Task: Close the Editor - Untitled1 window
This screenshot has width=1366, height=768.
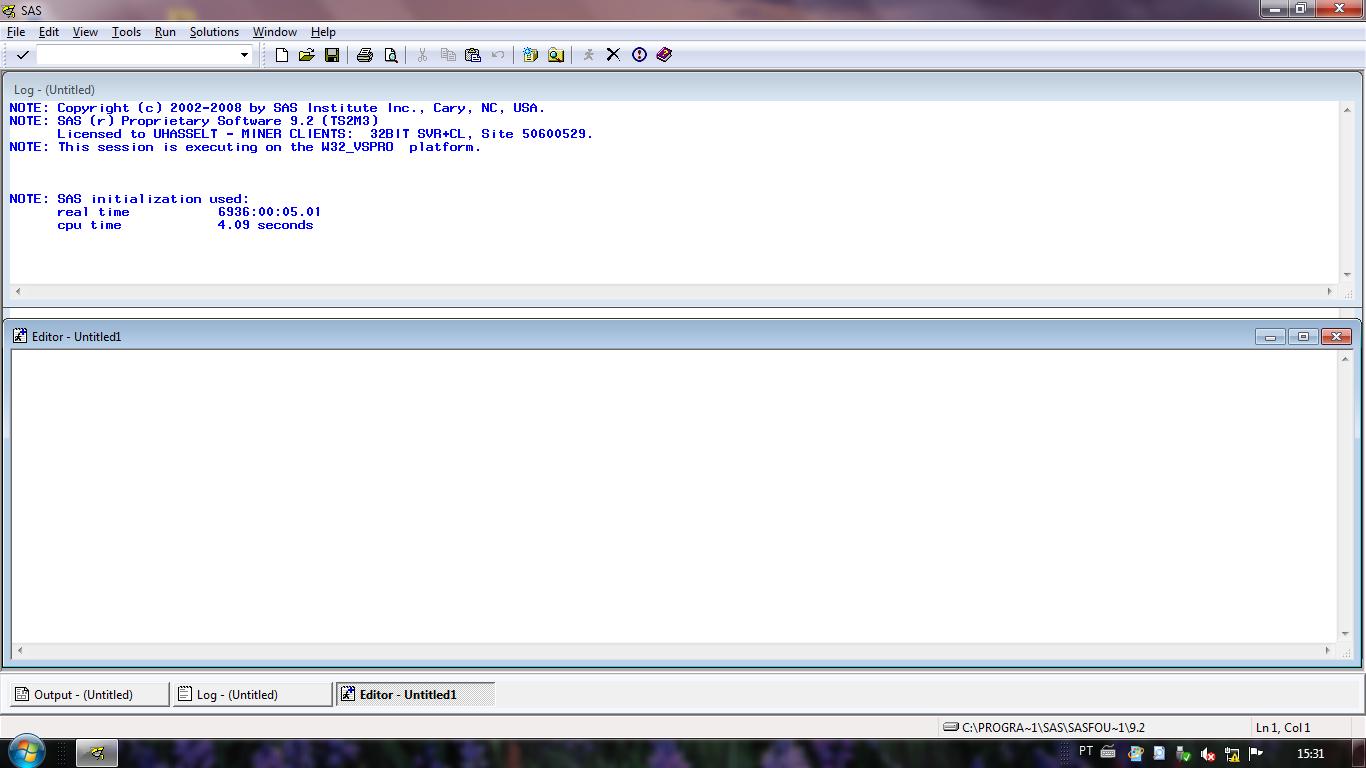Action: pos(1336,337)
